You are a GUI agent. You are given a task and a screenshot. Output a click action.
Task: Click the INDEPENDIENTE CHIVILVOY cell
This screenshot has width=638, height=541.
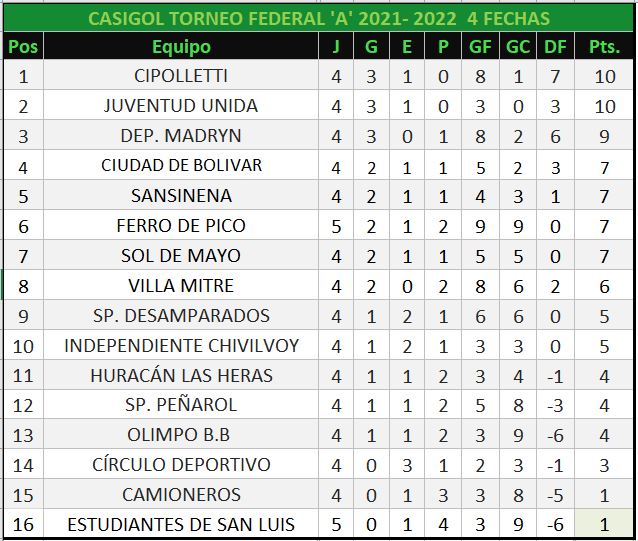[181, 346]
